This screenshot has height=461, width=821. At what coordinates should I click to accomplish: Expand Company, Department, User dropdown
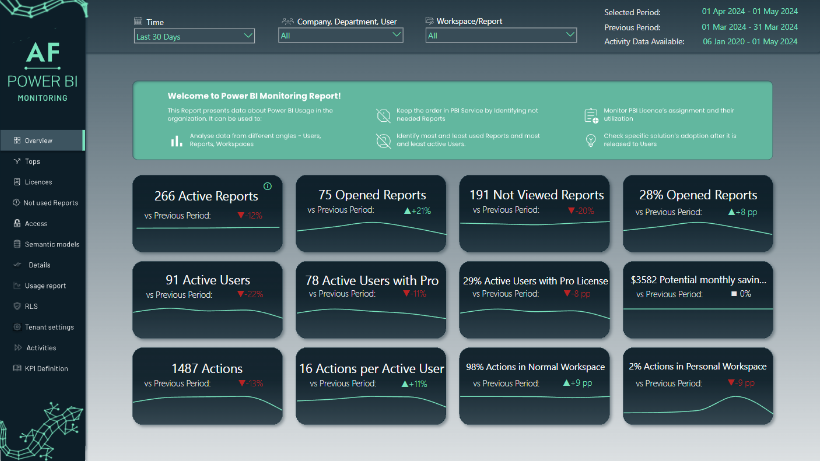point(341,35)
